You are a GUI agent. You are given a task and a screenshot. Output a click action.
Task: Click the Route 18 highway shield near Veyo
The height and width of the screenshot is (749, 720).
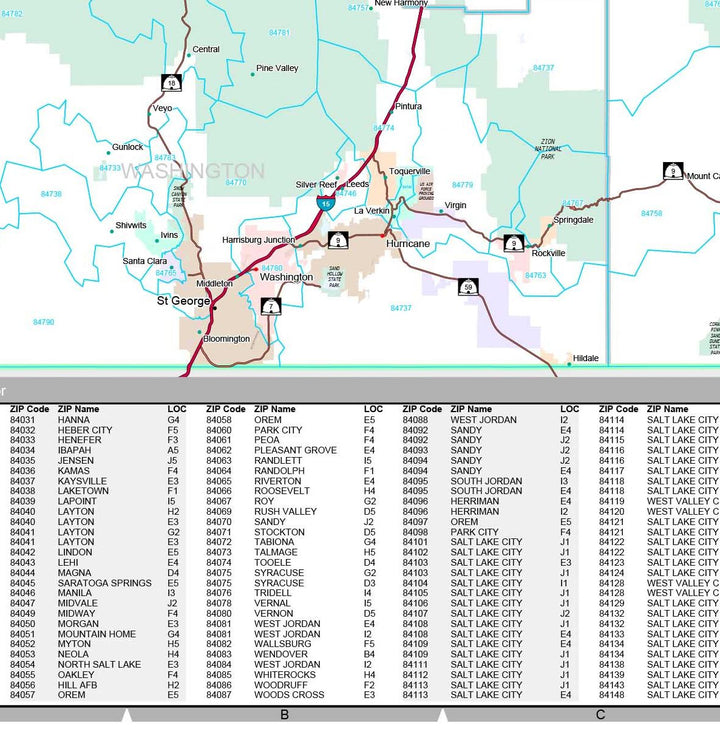click(172, 83)
